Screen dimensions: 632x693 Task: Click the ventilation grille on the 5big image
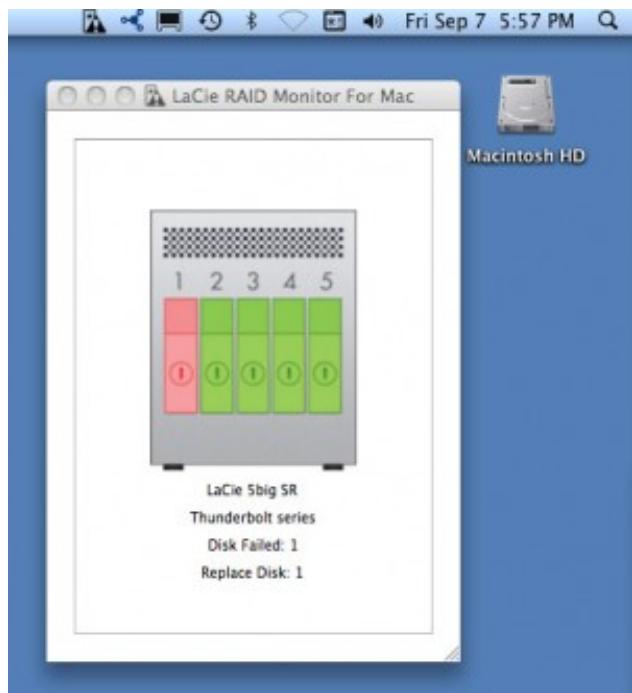coord(253,242)
